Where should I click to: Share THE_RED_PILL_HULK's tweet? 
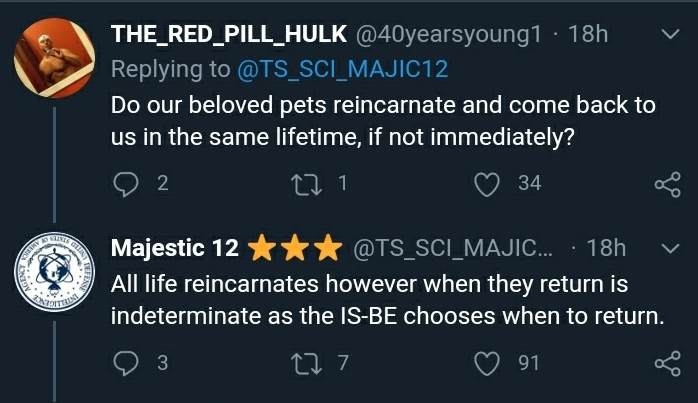(666, 184)
